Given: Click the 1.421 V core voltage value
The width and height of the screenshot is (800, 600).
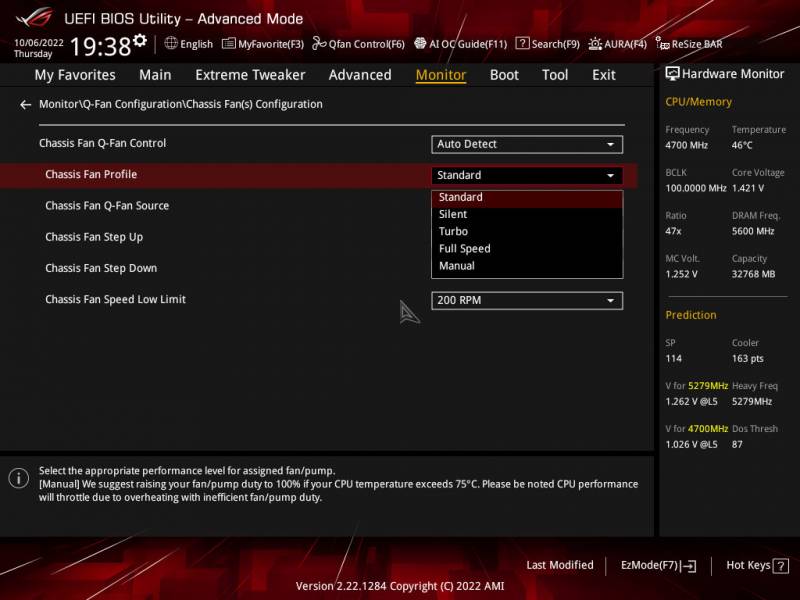Looking at the screenshot, I should click(748, 188).
